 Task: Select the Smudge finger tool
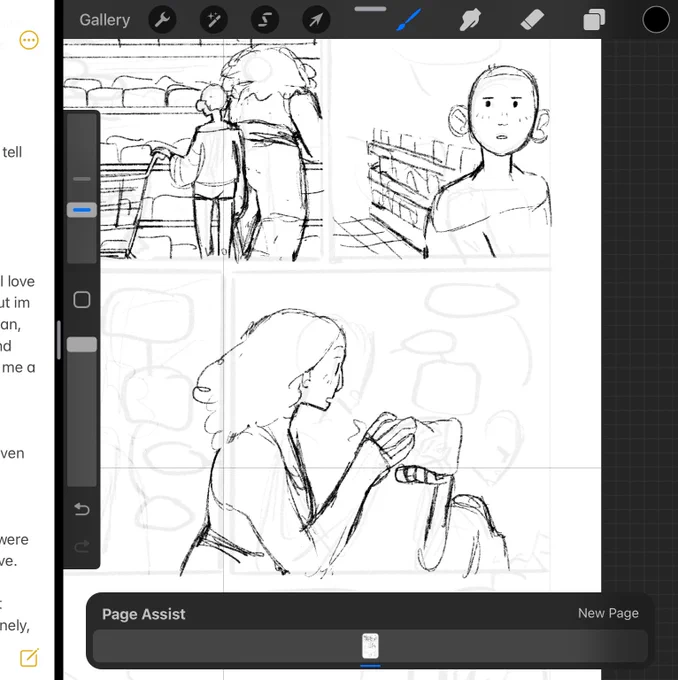pyautogui.click(x=470, y=20)
